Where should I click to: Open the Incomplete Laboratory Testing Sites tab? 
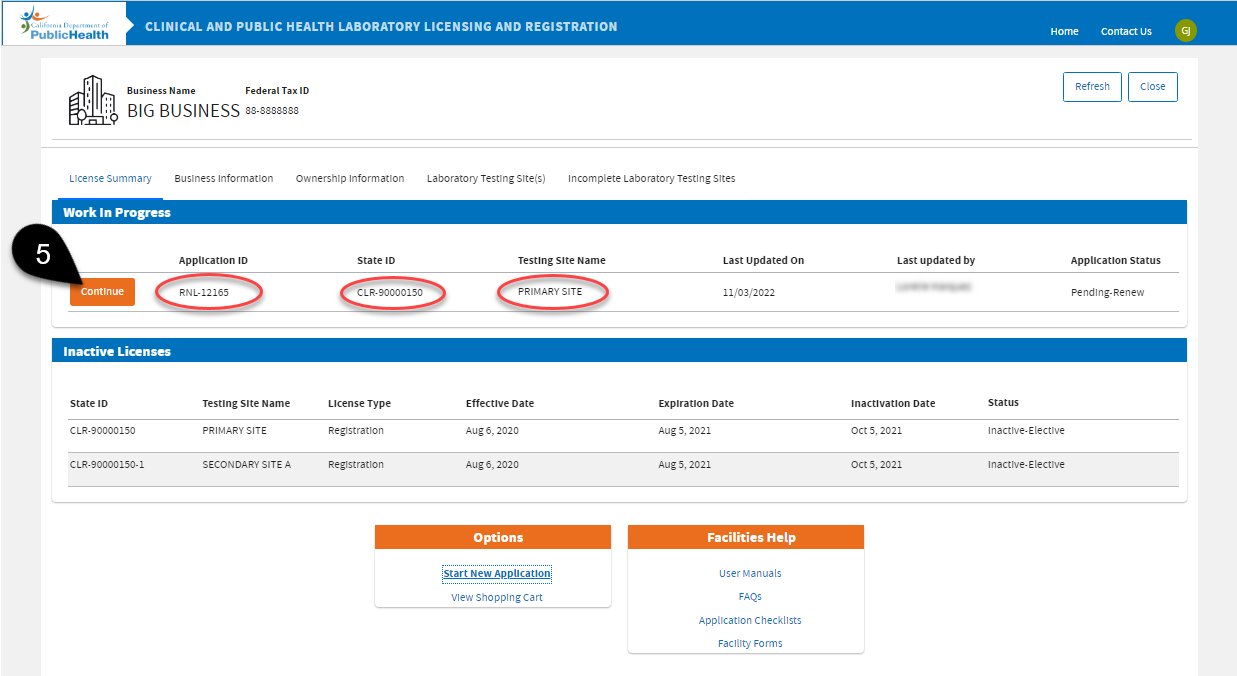(x=651, y=178)
